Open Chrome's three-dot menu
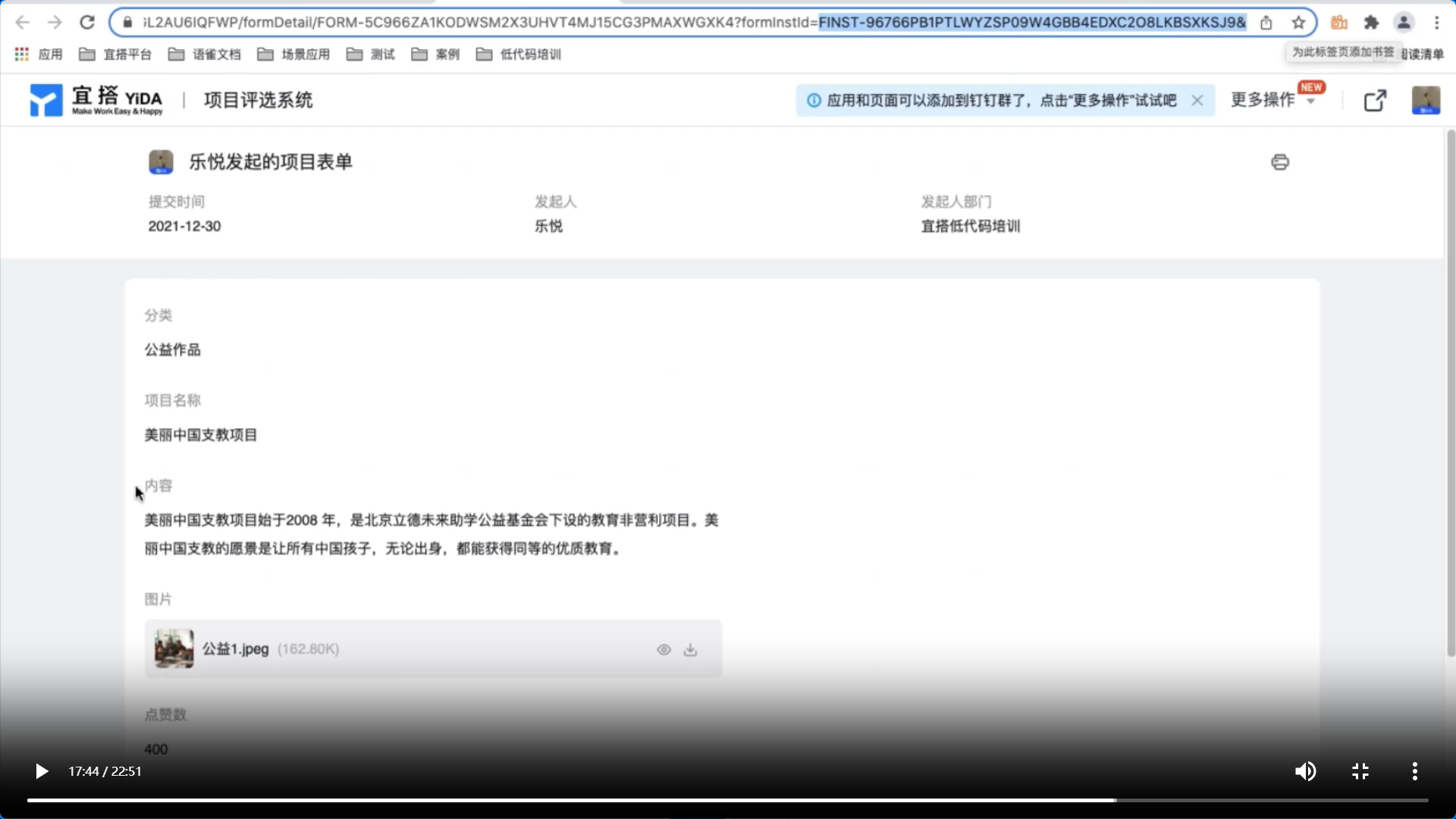Image resolution: width=1456 pixels, height=819 pixels. point(1436,23)
